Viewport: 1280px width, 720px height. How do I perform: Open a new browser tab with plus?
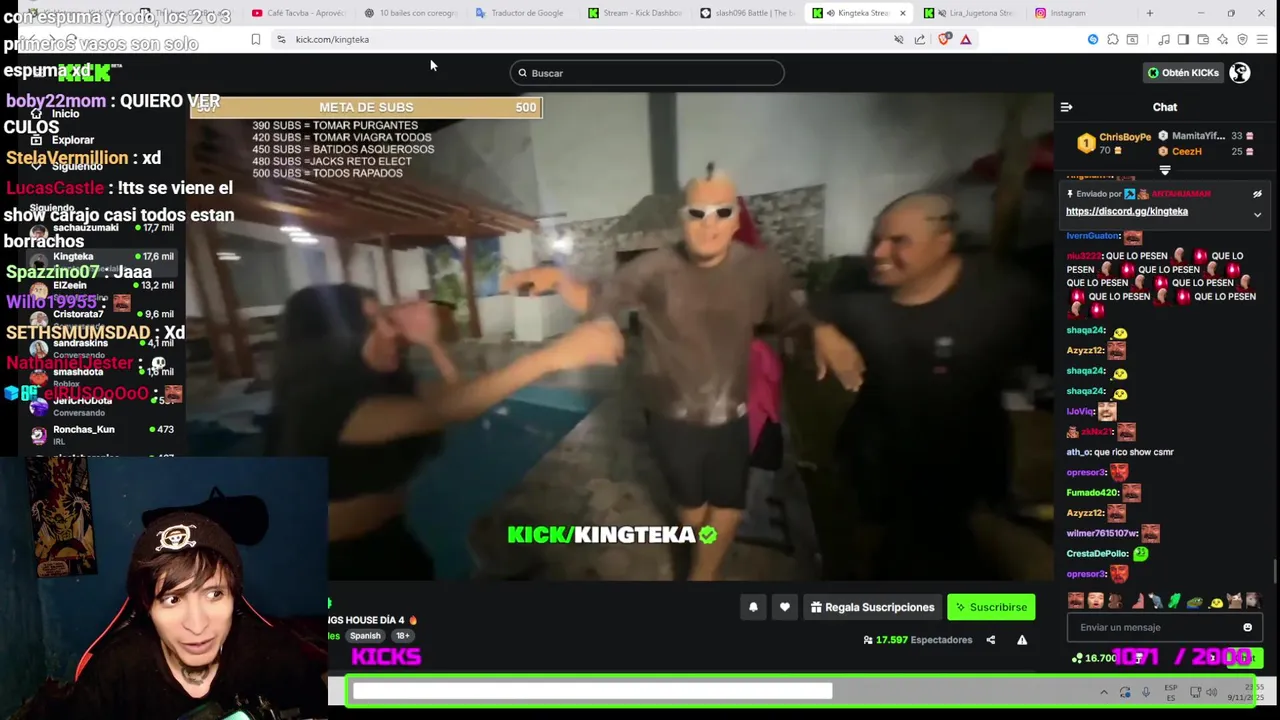(1150, 13)
